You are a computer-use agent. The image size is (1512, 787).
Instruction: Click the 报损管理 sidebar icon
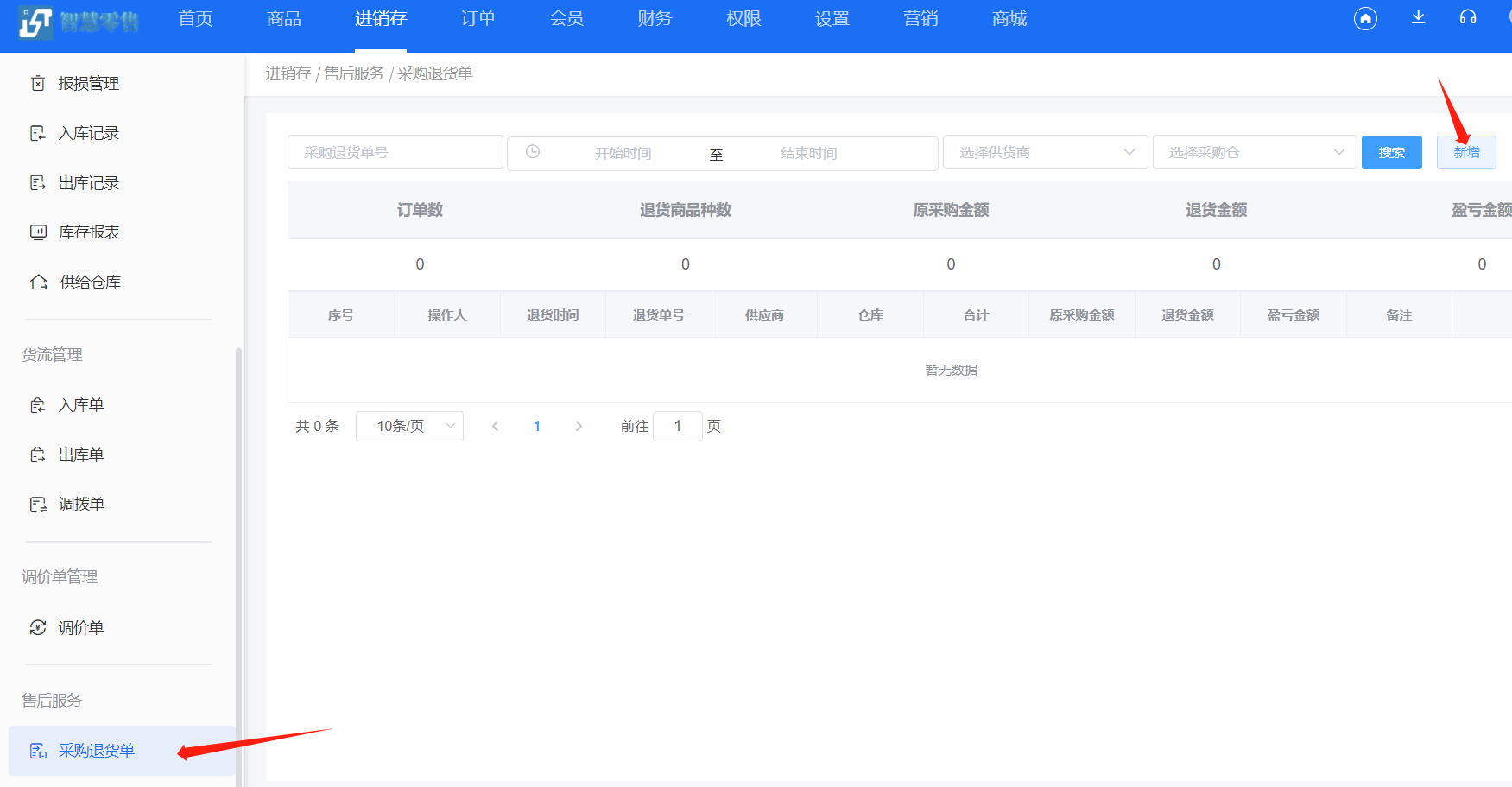[38, 83]
